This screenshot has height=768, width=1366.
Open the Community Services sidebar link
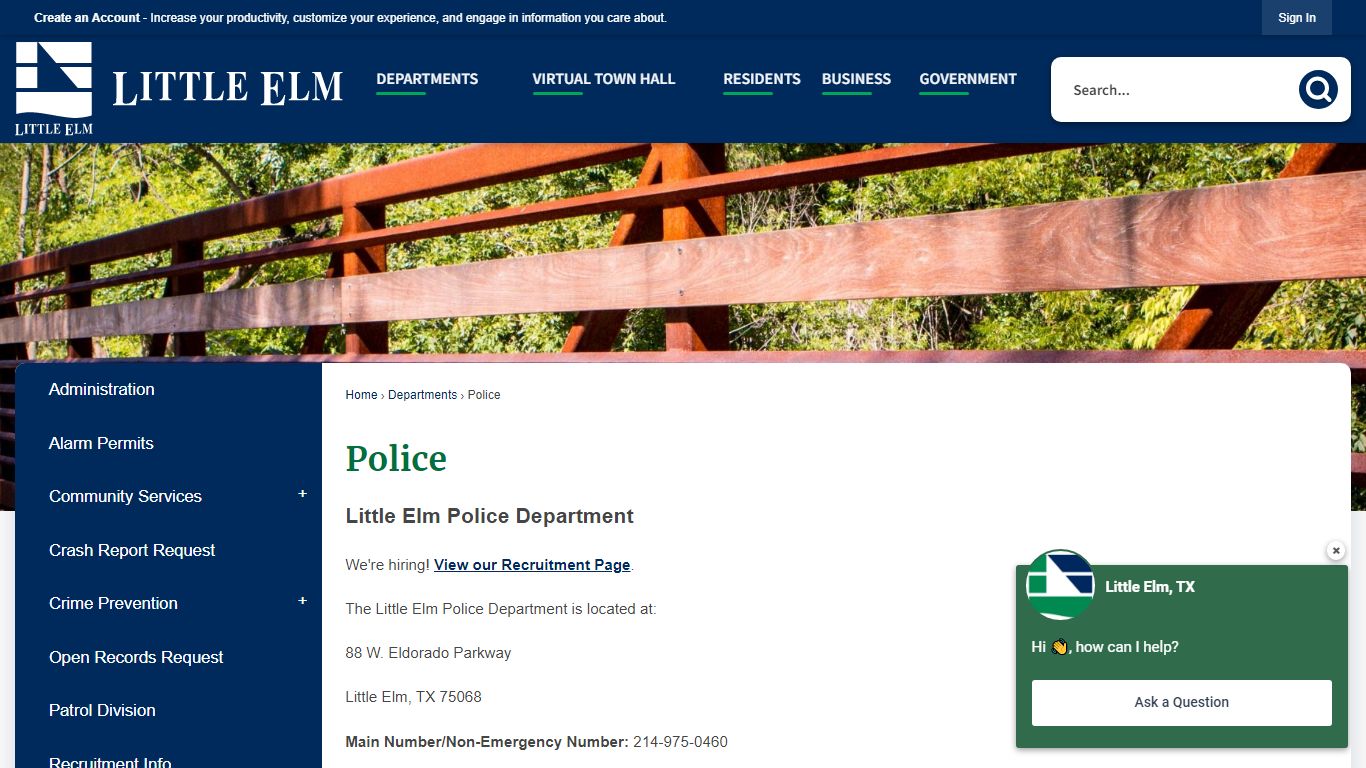point(125,496)
